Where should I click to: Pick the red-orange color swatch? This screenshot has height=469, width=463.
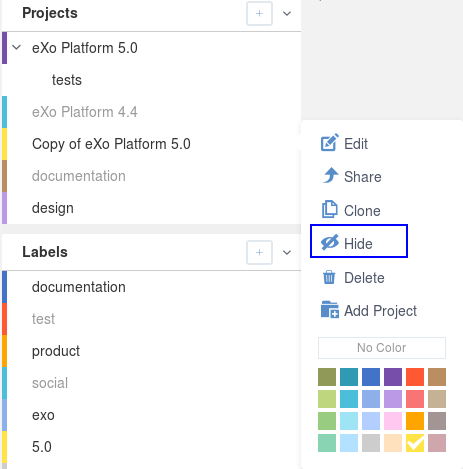coord(415,377)
